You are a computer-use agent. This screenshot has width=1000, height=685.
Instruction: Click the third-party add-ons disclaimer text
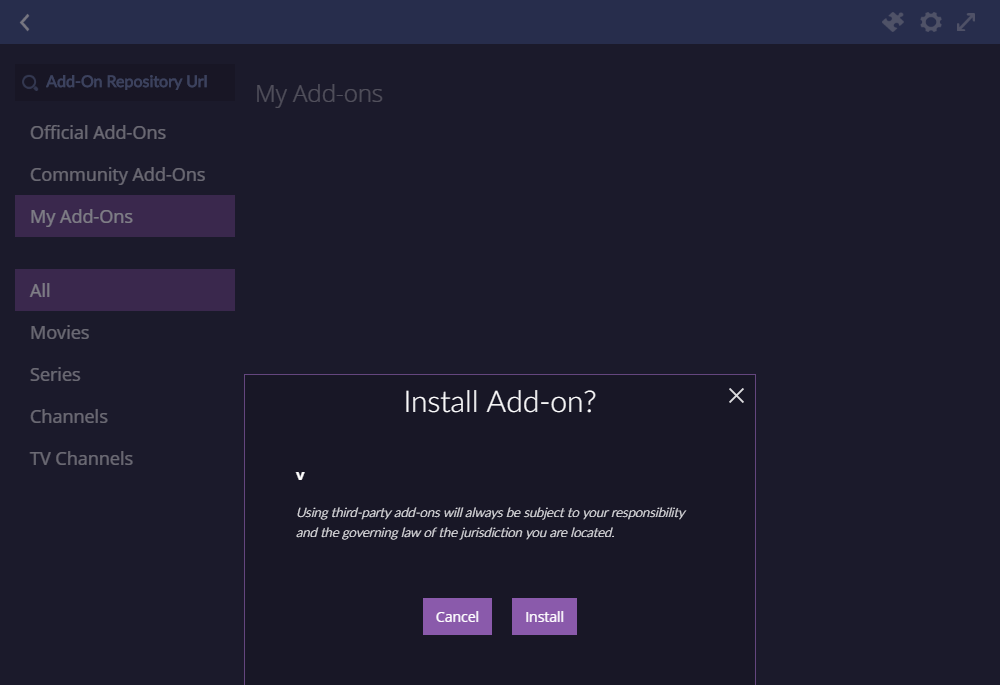point(490,522)
